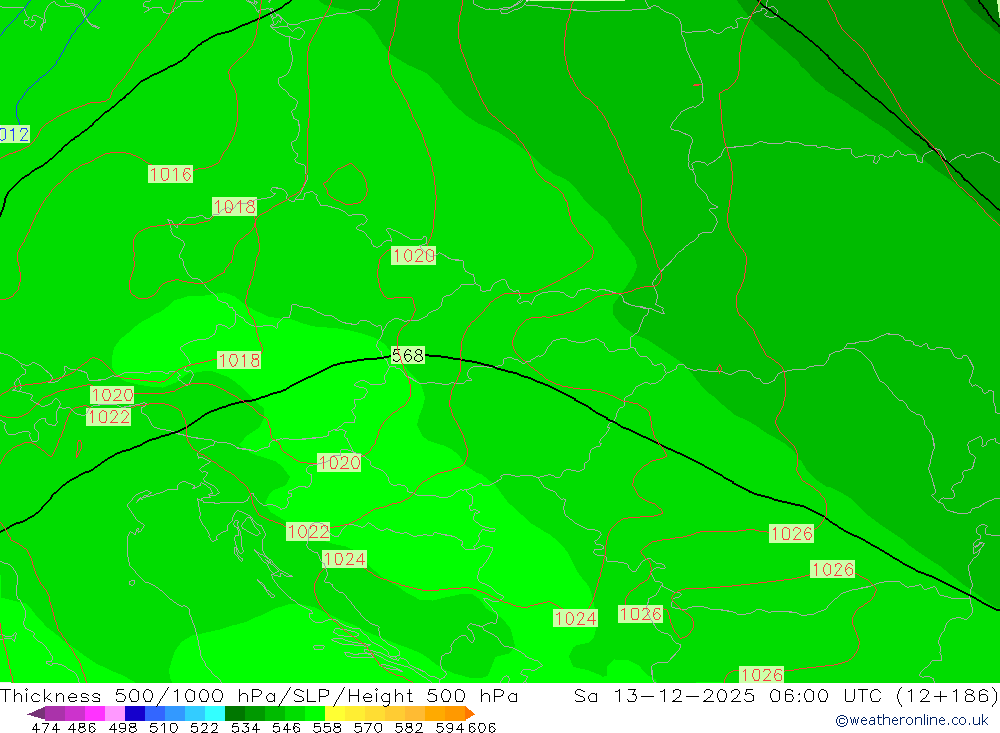This screenshot has width=1000, height=733.
Task: Click the legend value 606
Action: point(481,727)
